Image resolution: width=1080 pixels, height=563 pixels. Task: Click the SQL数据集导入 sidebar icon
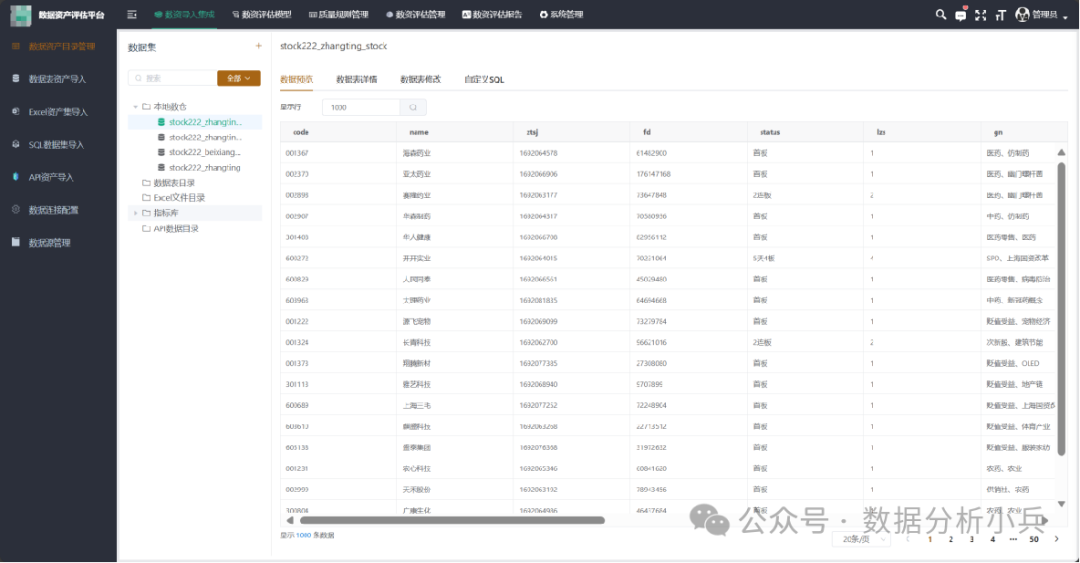pyautogui.click(x=15, y=144)
